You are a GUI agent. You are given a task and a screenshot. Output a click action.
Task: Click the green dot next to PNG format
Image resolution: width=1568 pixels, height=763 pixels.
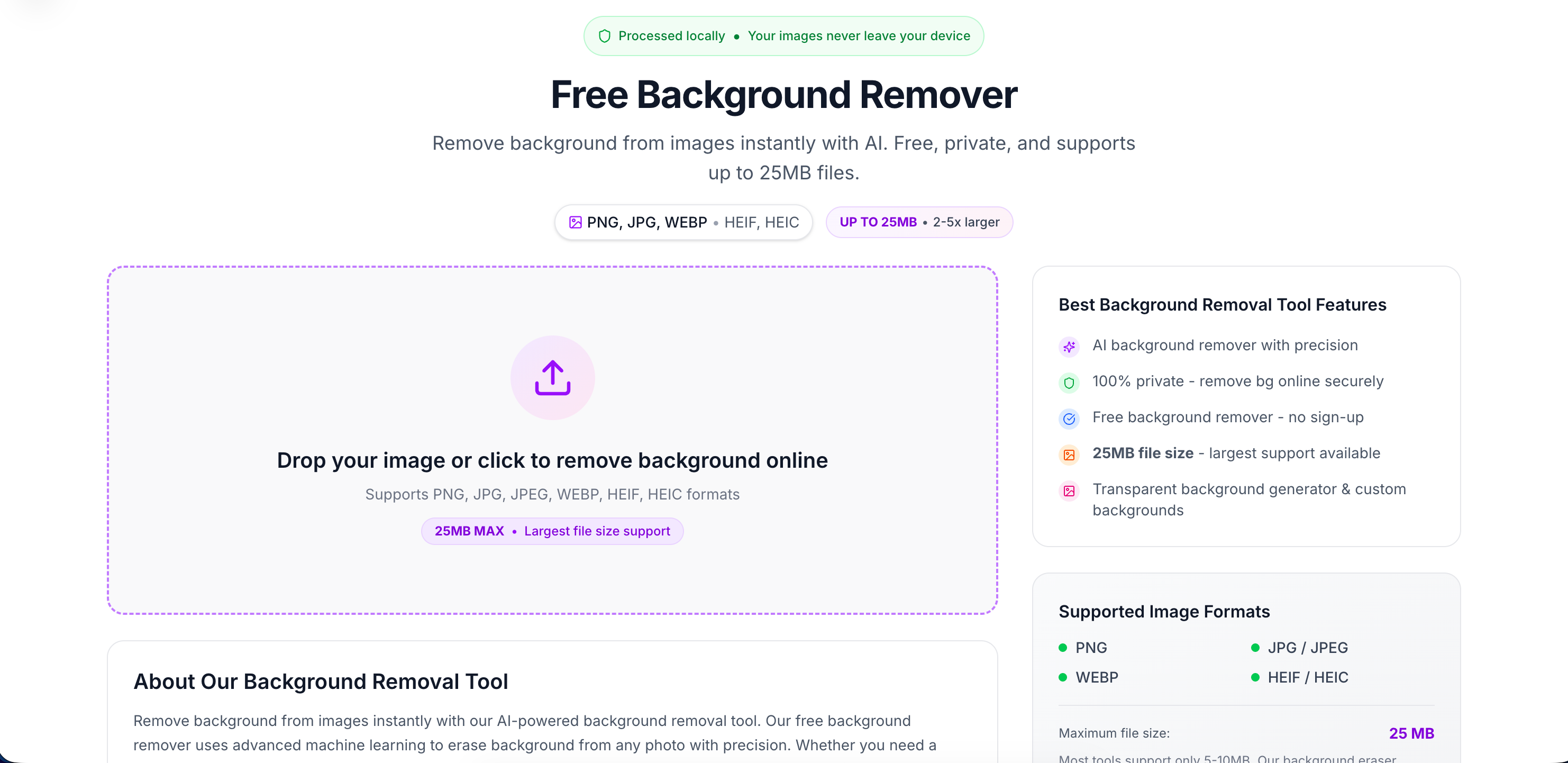click(x=1062, y=647)
